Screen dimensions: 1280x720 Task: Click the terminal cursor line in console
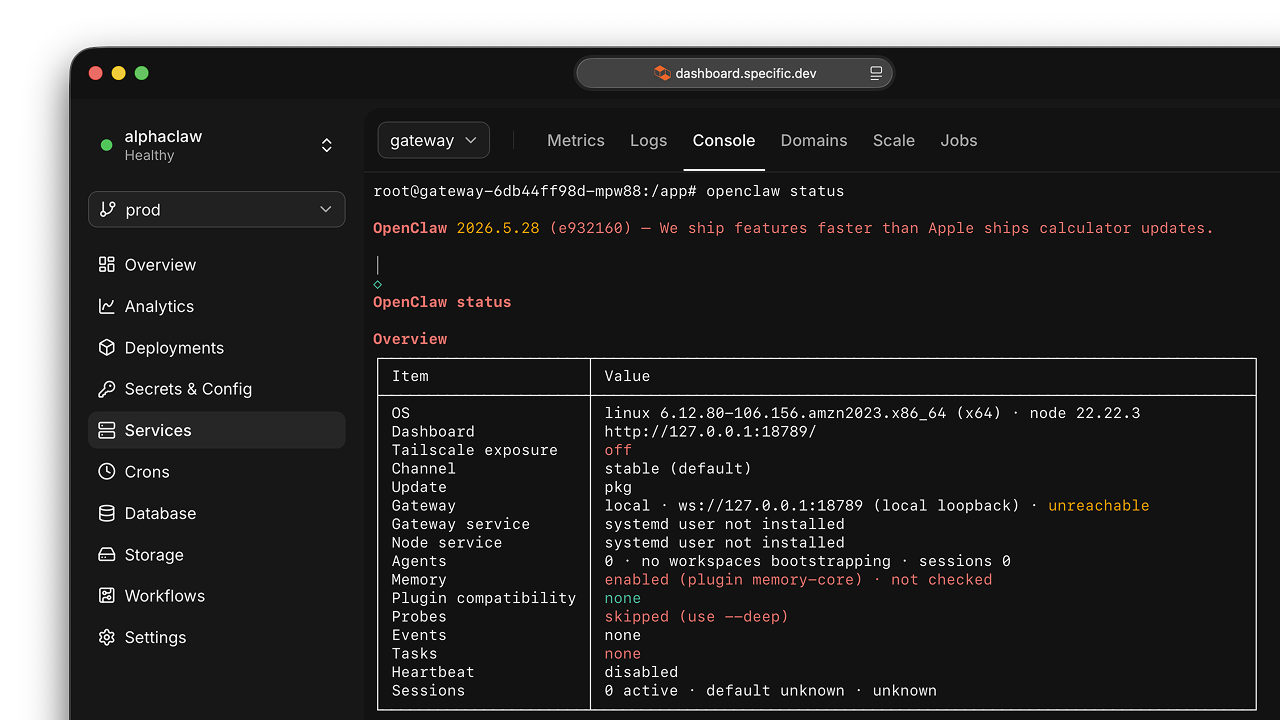377,265
